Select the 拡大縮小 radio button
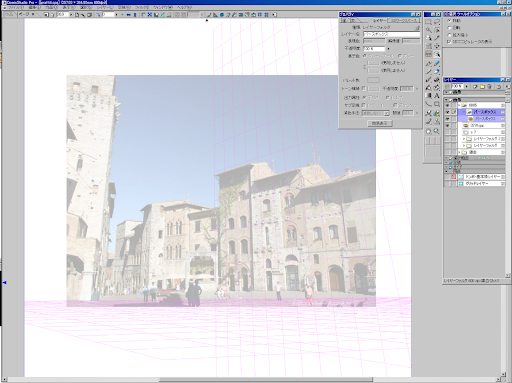512x383 pixels. 449,35
